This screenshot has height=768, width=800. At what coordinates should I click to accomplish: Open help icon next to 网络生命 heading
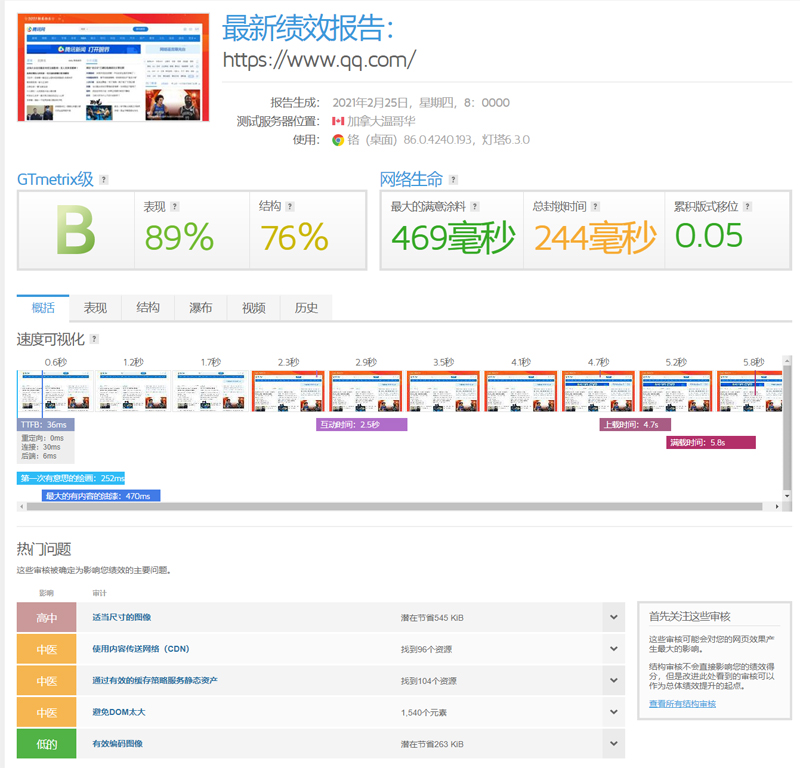[x=453, y=180]
